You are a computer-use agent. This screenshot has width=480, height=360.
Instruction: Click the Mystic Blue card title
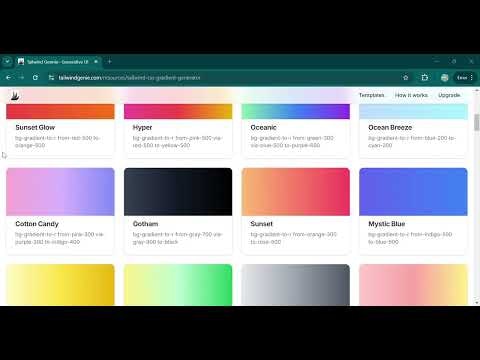pos(387,224)
